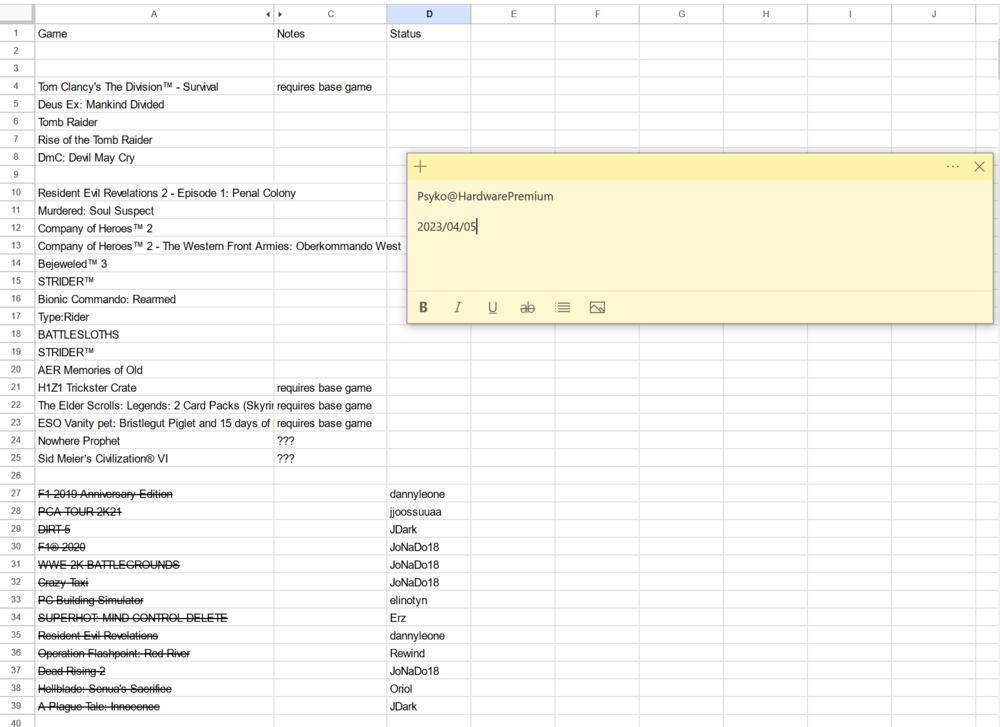This screenshot has height=727, width=1000.
Task: Select the 'H1Z1 Trickster Crate' cell
Action: click(154, 388)
